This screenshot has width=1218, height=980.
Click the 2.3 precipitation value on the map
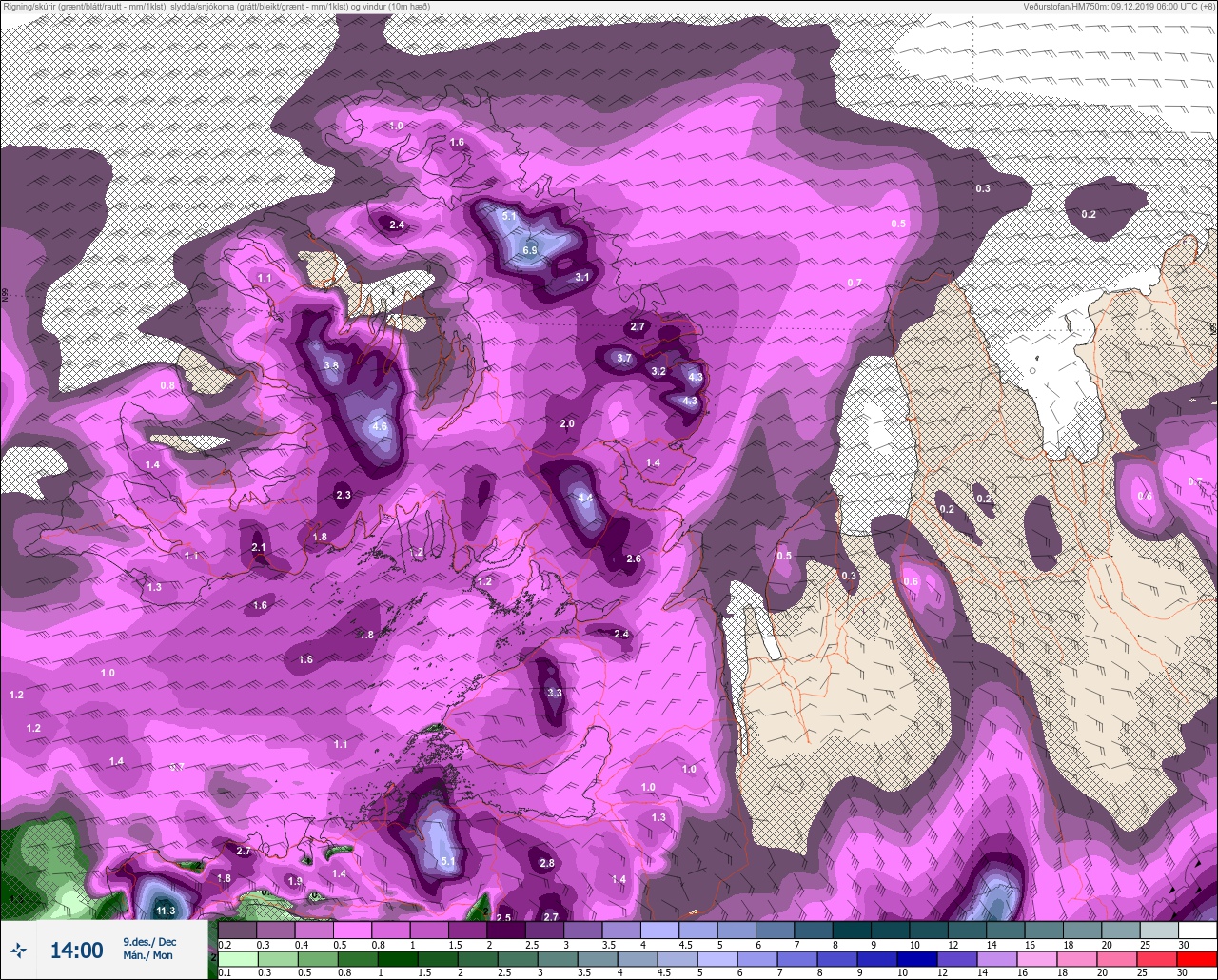[344, 496]
